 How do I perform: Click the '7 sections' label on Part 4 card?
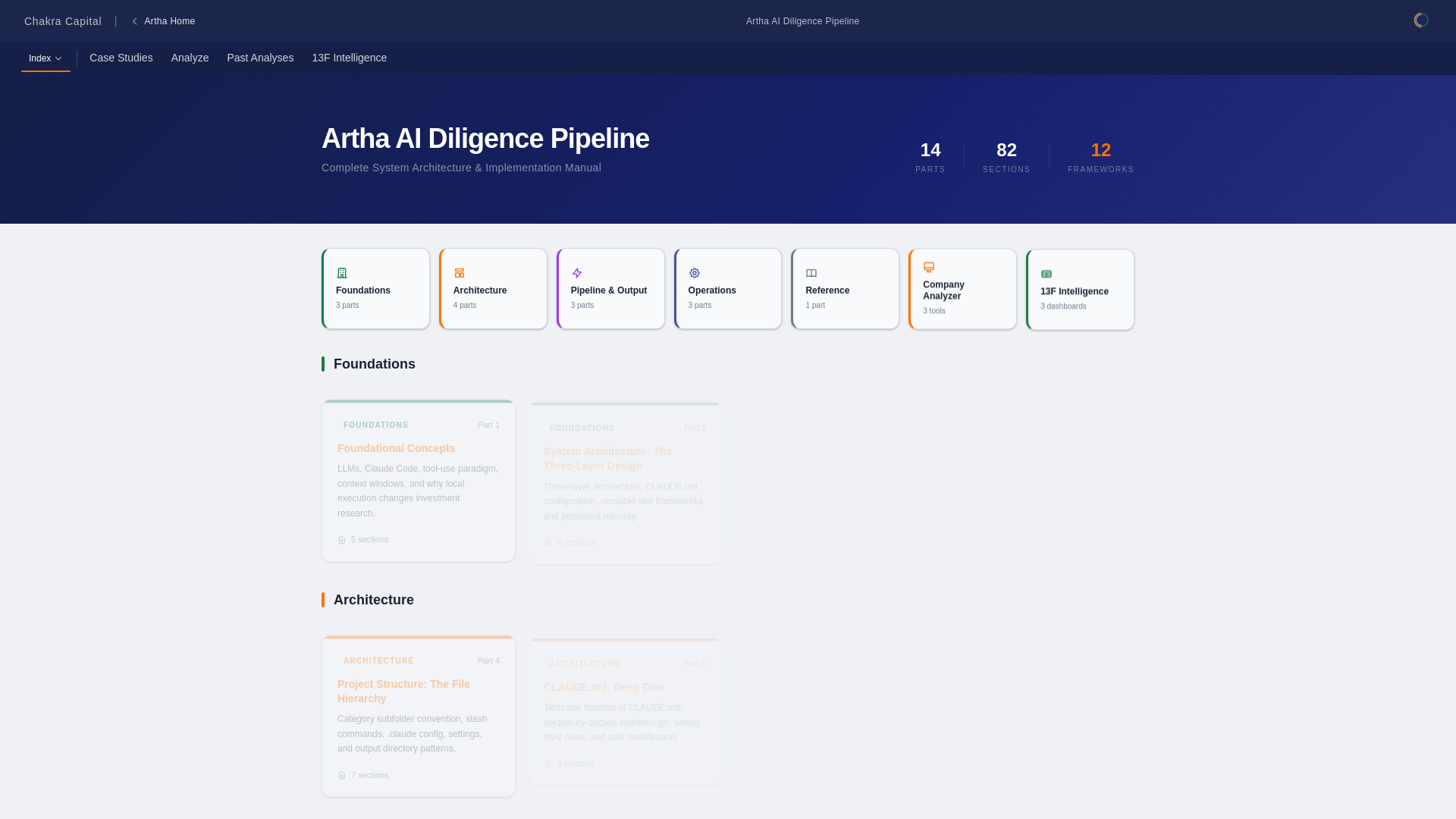point(370,775)
